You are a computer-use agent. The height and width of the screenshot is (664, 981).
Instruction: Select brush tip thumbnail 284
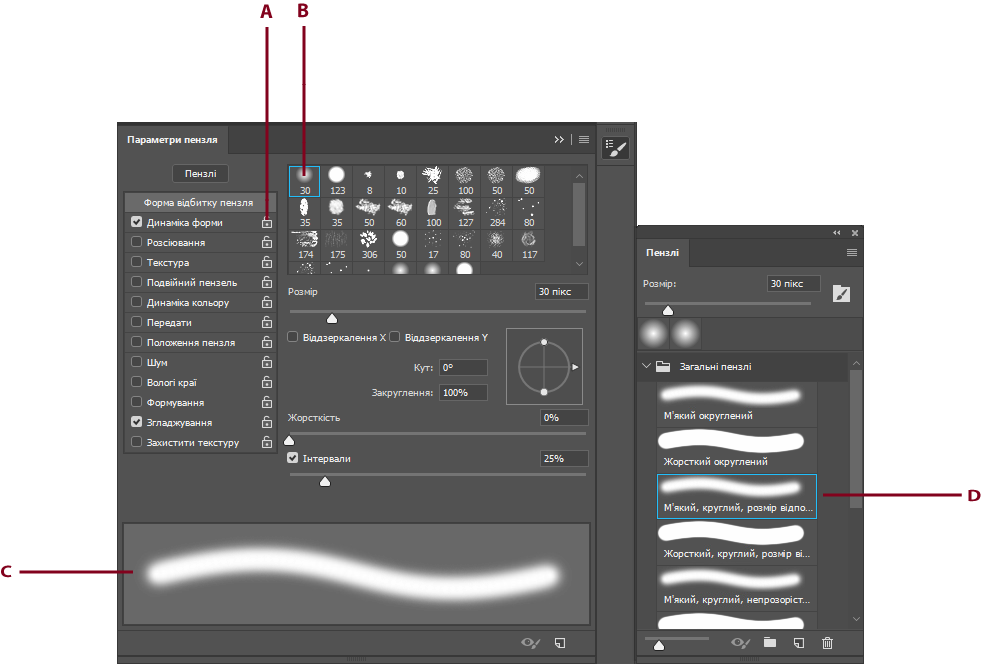(497, 213)
